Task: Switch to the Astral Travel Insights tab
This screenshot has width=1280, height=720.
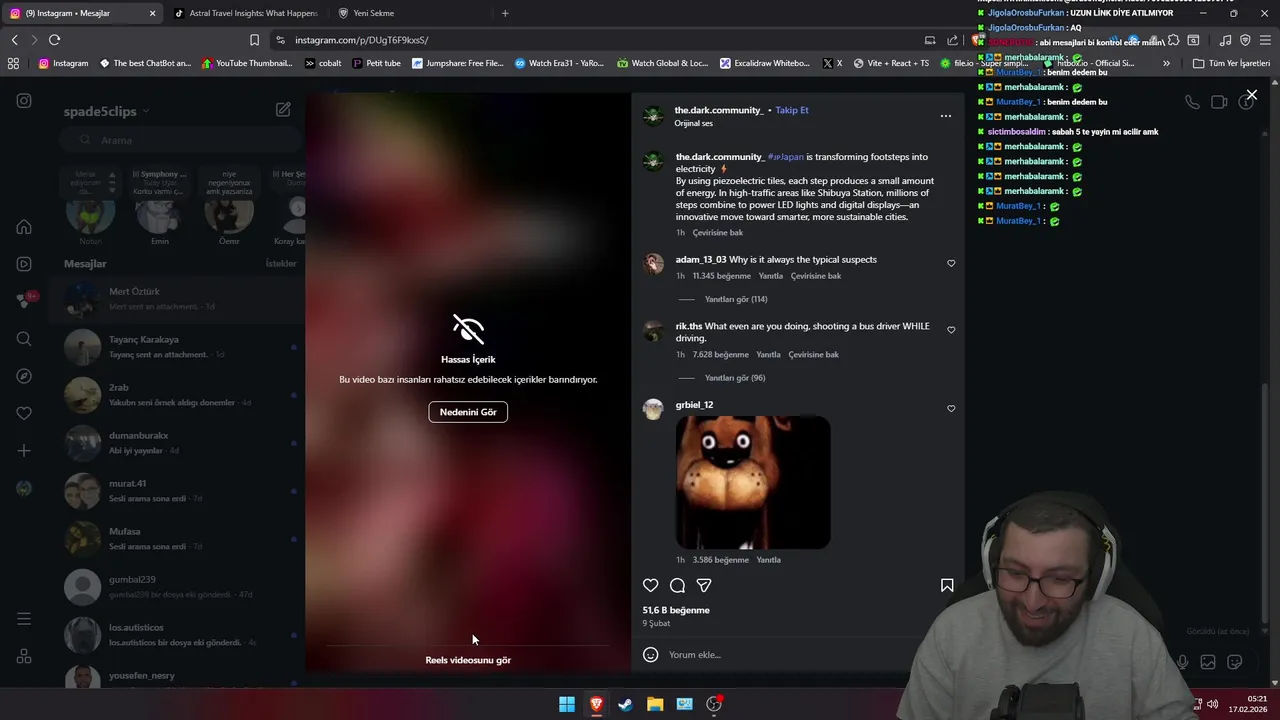Action: pos(245,13)
